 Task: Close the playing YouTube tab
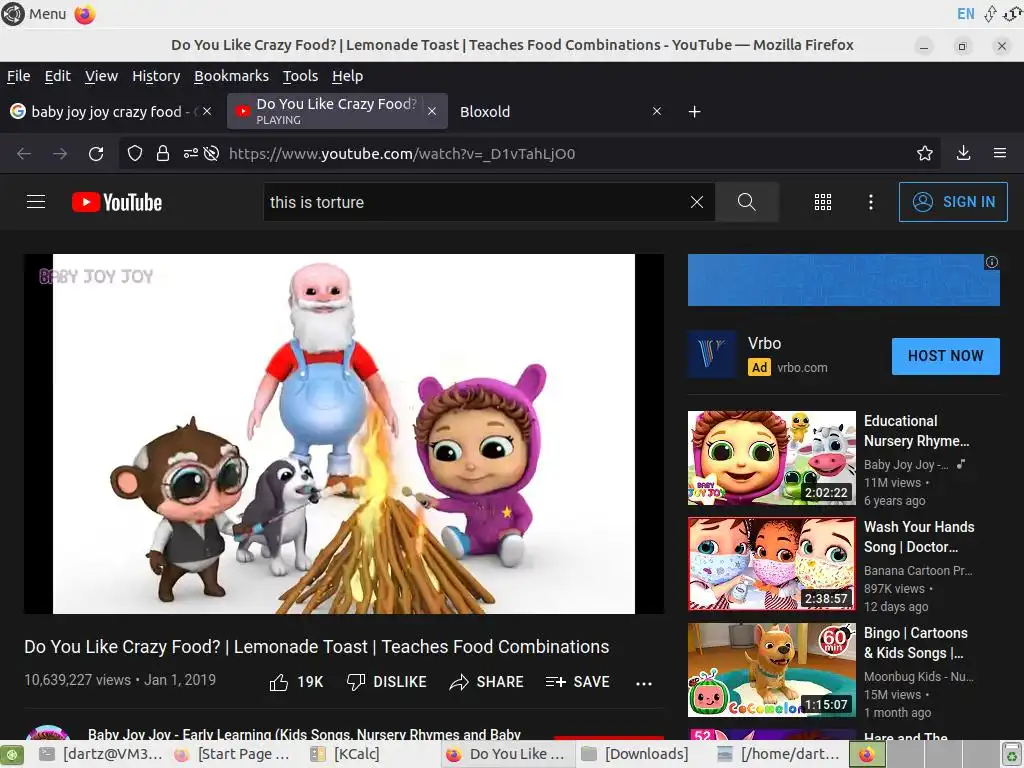(x=432, y=112)
